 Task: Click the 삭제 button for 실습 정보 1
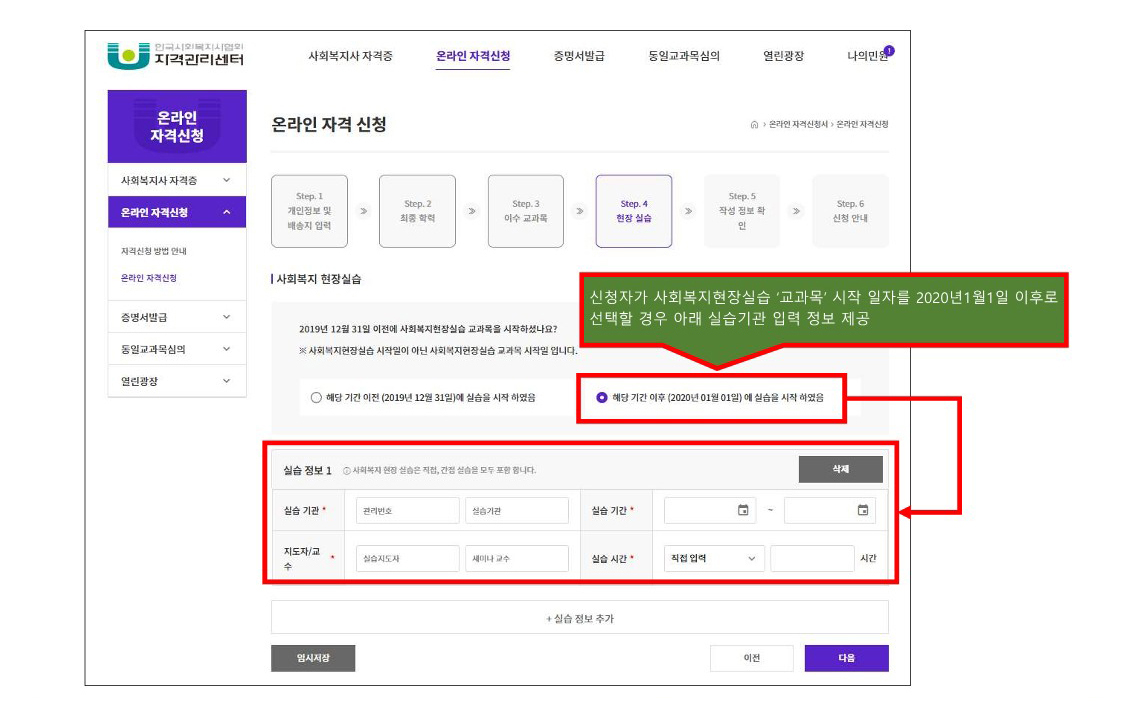pos(841,470)
